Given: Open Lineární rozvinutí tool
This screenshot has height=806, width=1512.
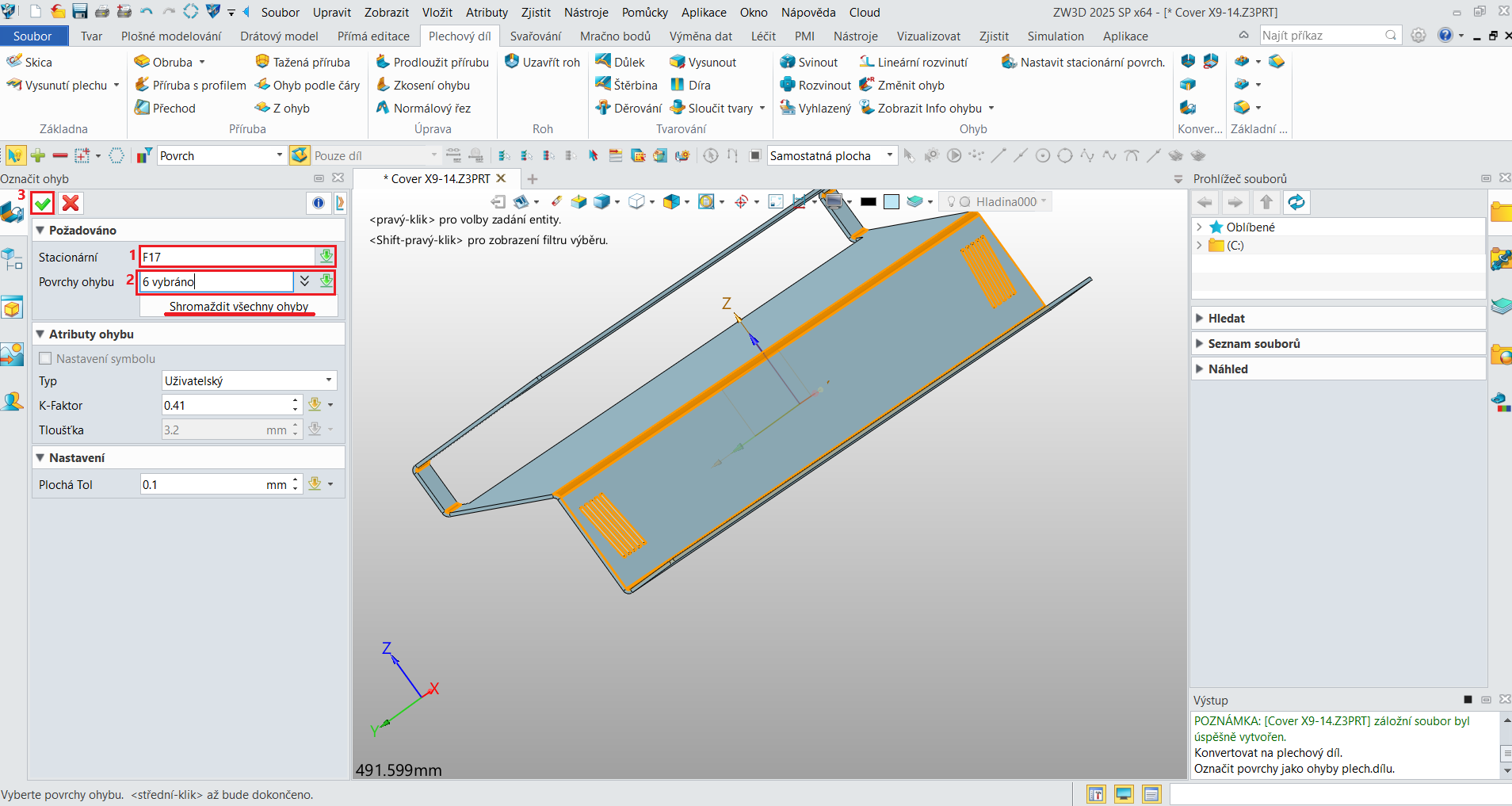Looking at the screenshot, I should tap(914, 62).
